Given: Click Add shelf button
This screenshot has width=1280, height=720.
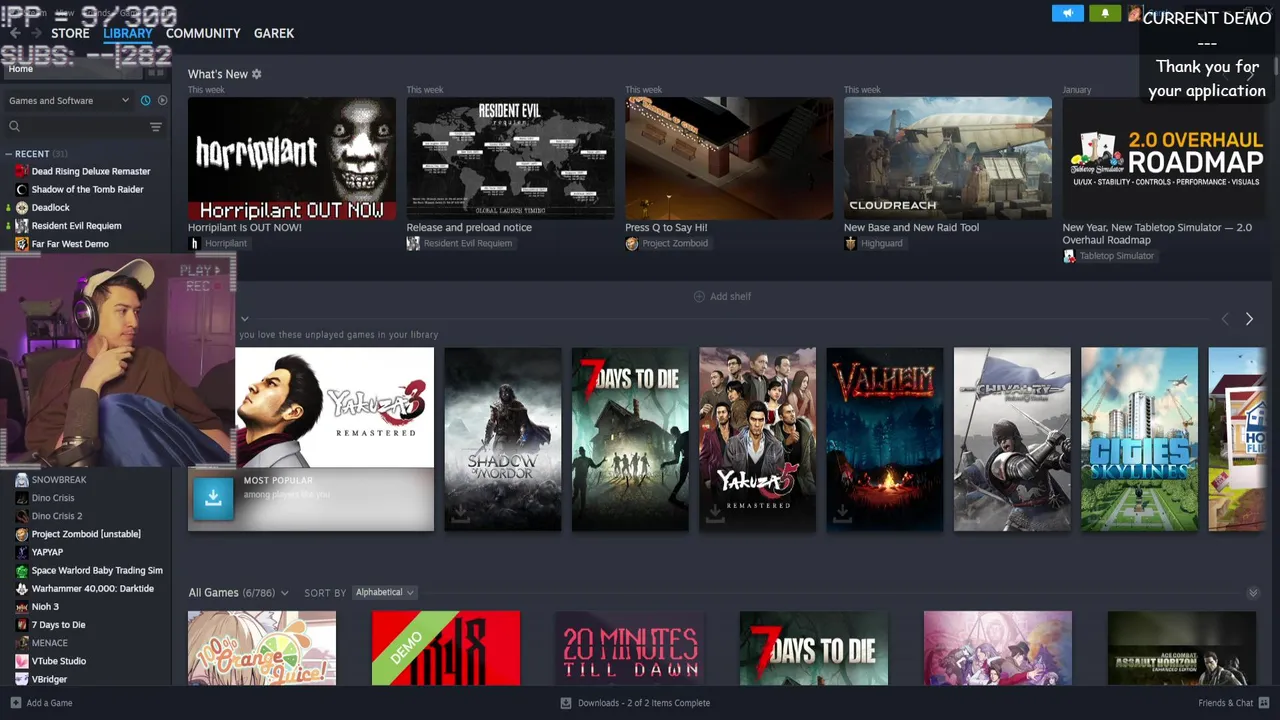Looking at the screenshot, I should 722,296.
